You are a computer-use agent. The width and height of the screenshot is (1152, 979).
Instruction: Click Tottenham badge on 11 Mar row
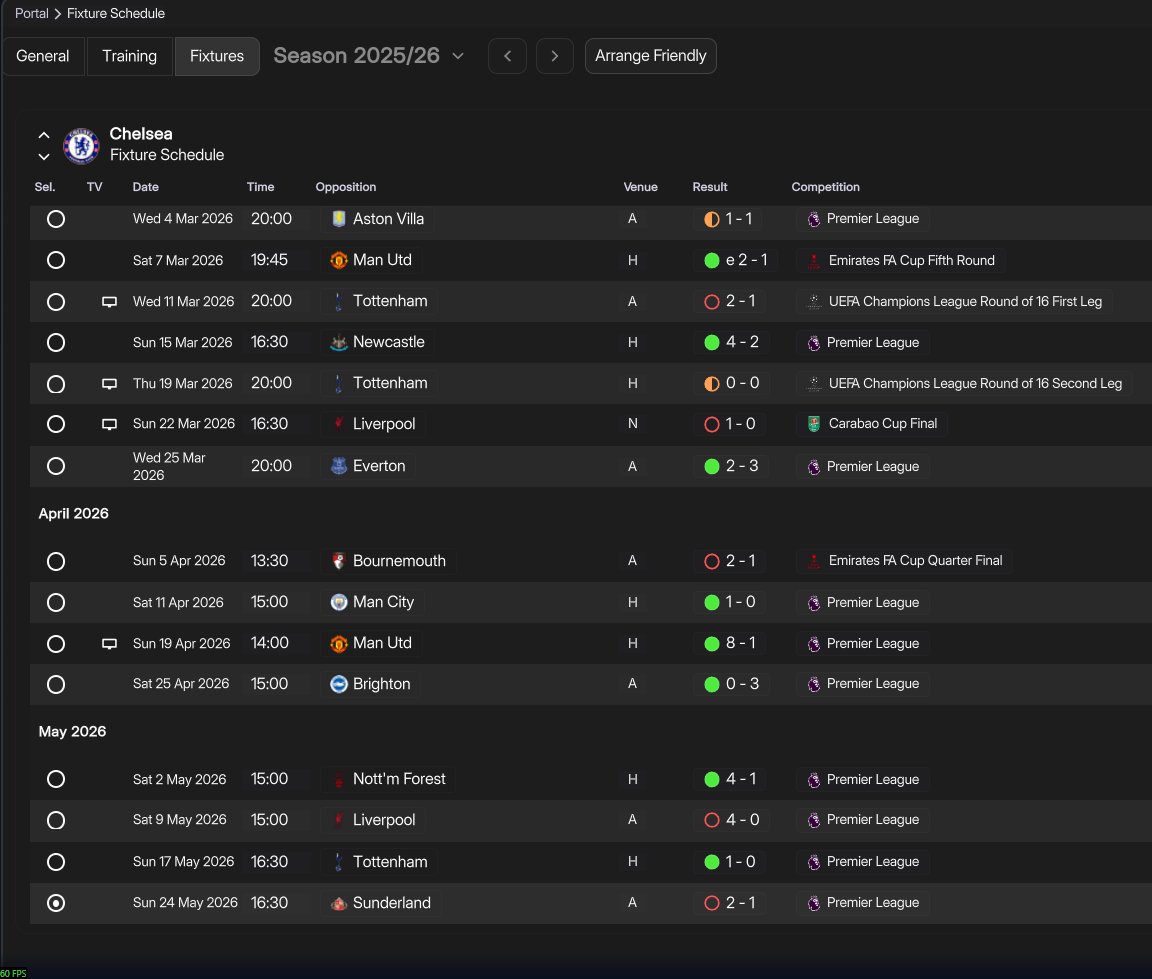click(339, 301)
